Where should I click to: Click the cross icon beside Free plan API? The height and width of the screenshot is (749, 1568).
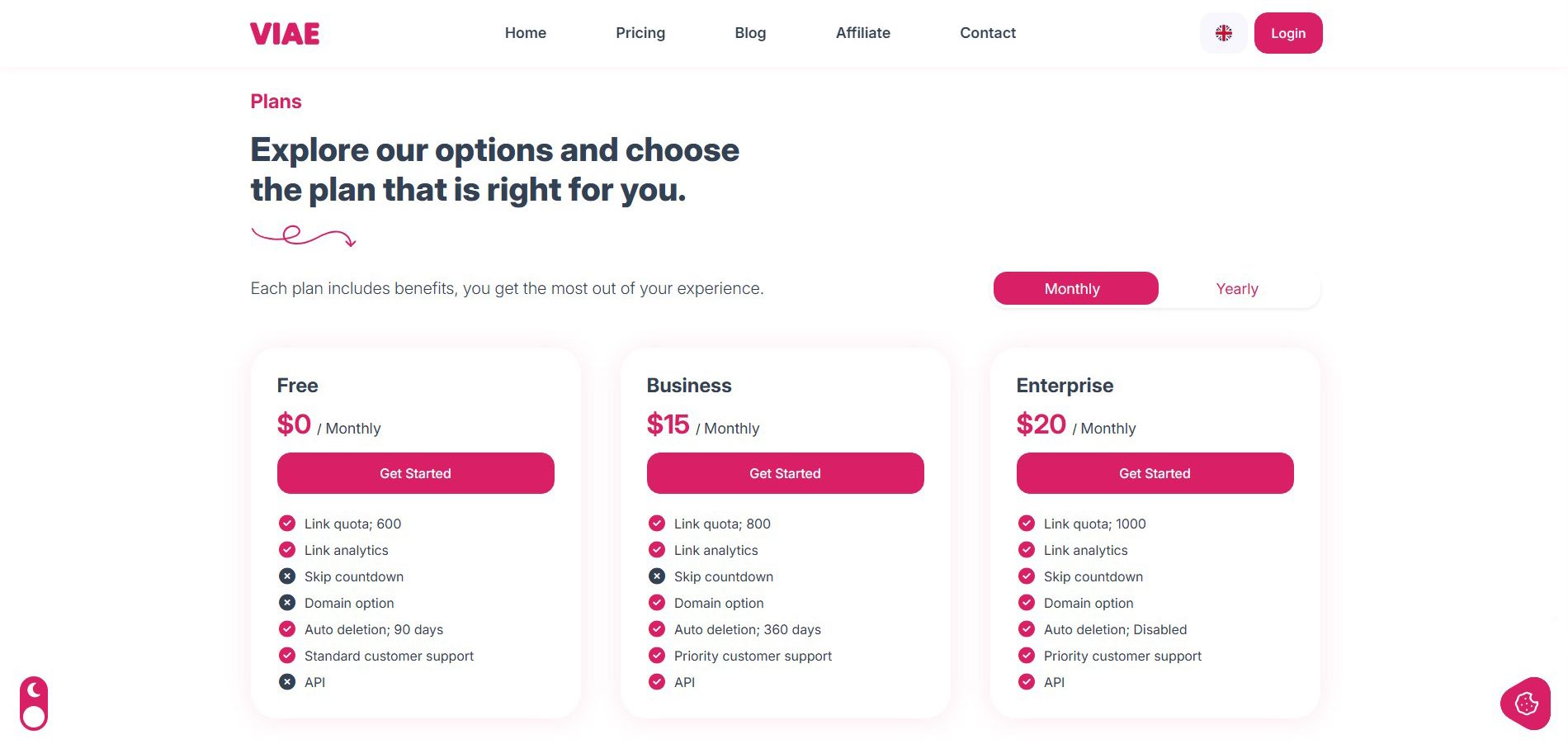(x=287, y=682)
